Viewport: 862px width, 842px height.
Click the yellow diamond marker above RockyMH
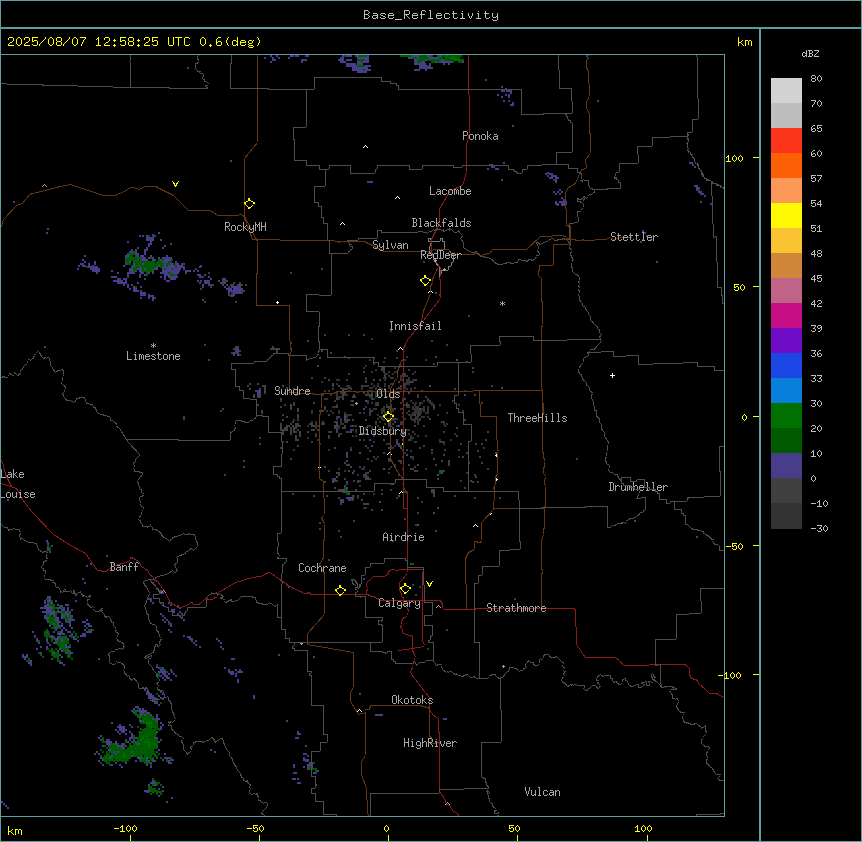pos(249,203)
